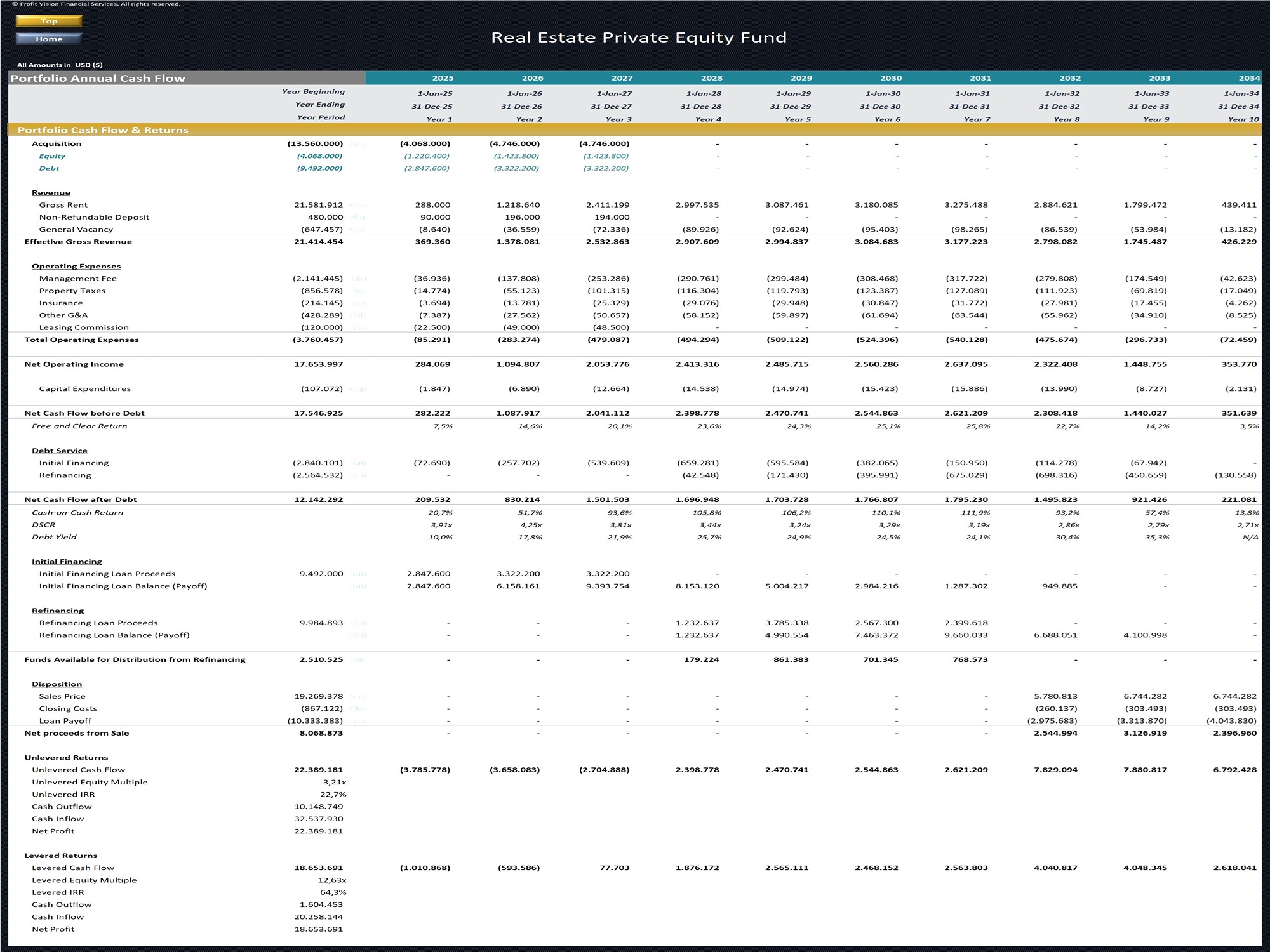Click the Effective Gross Revenue total 21.414.454
Screen dimensions: 1270x952
[x=318, y=242]
